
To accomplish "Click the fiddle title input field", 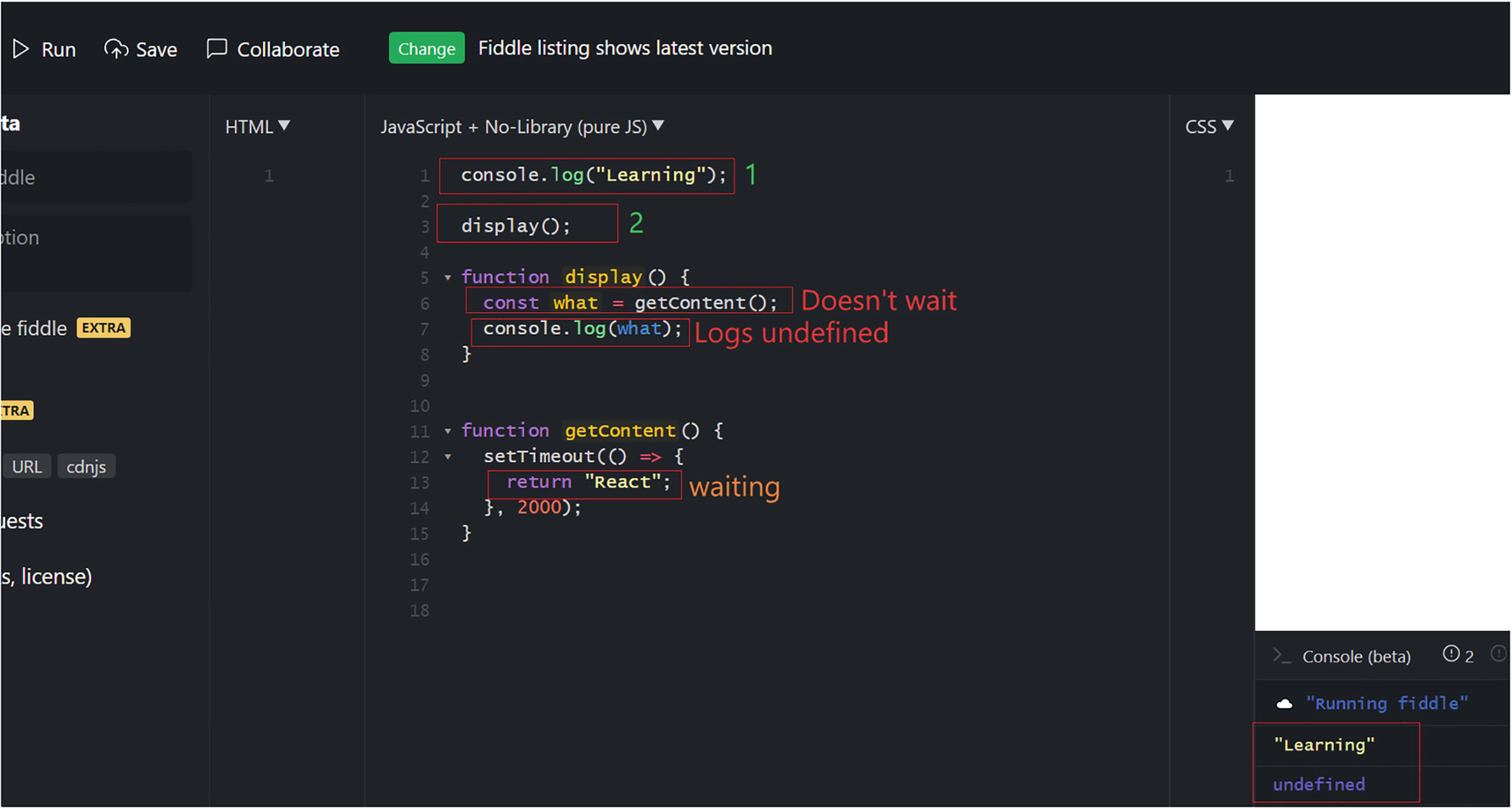I will [95, 177].
